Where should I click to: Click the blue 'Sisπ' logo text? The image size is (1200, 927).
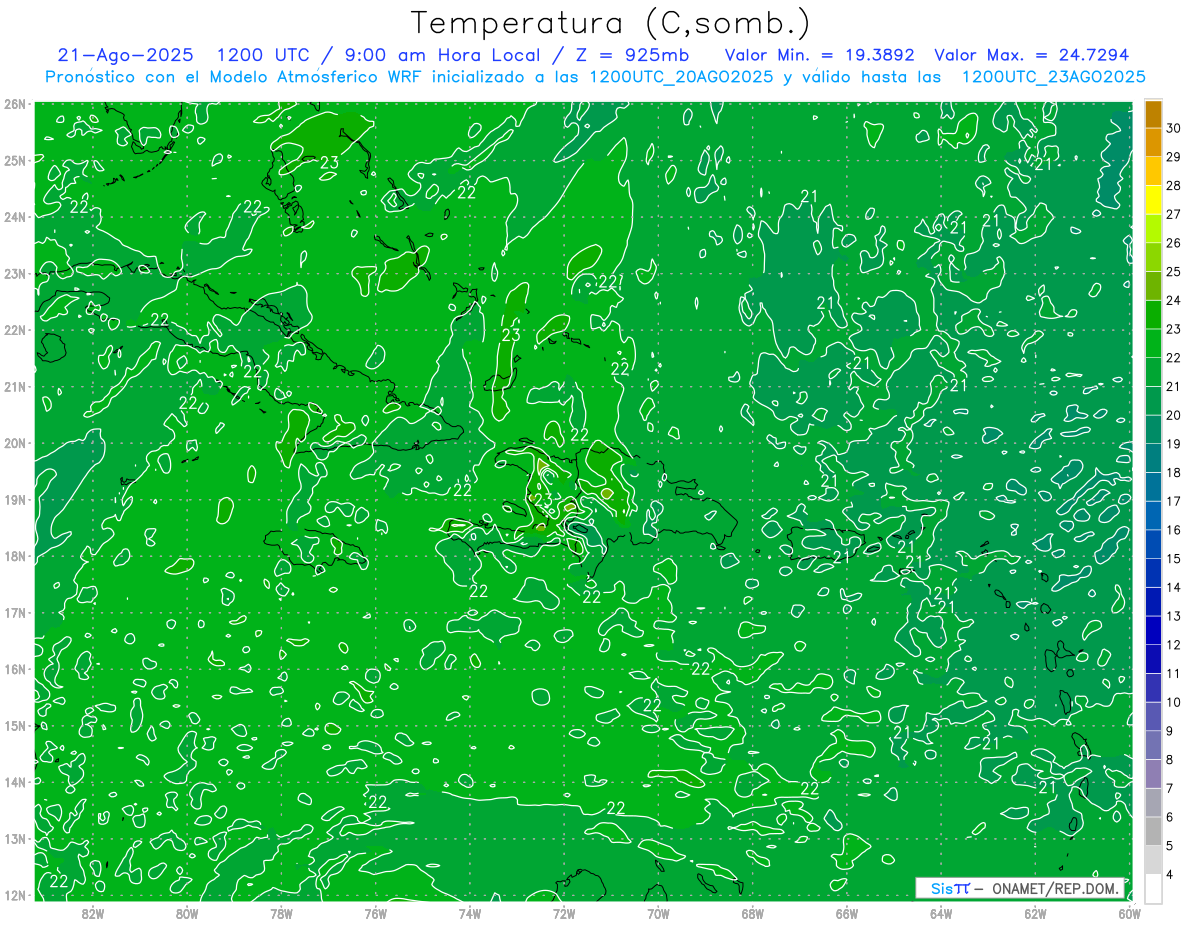(949, 889)
